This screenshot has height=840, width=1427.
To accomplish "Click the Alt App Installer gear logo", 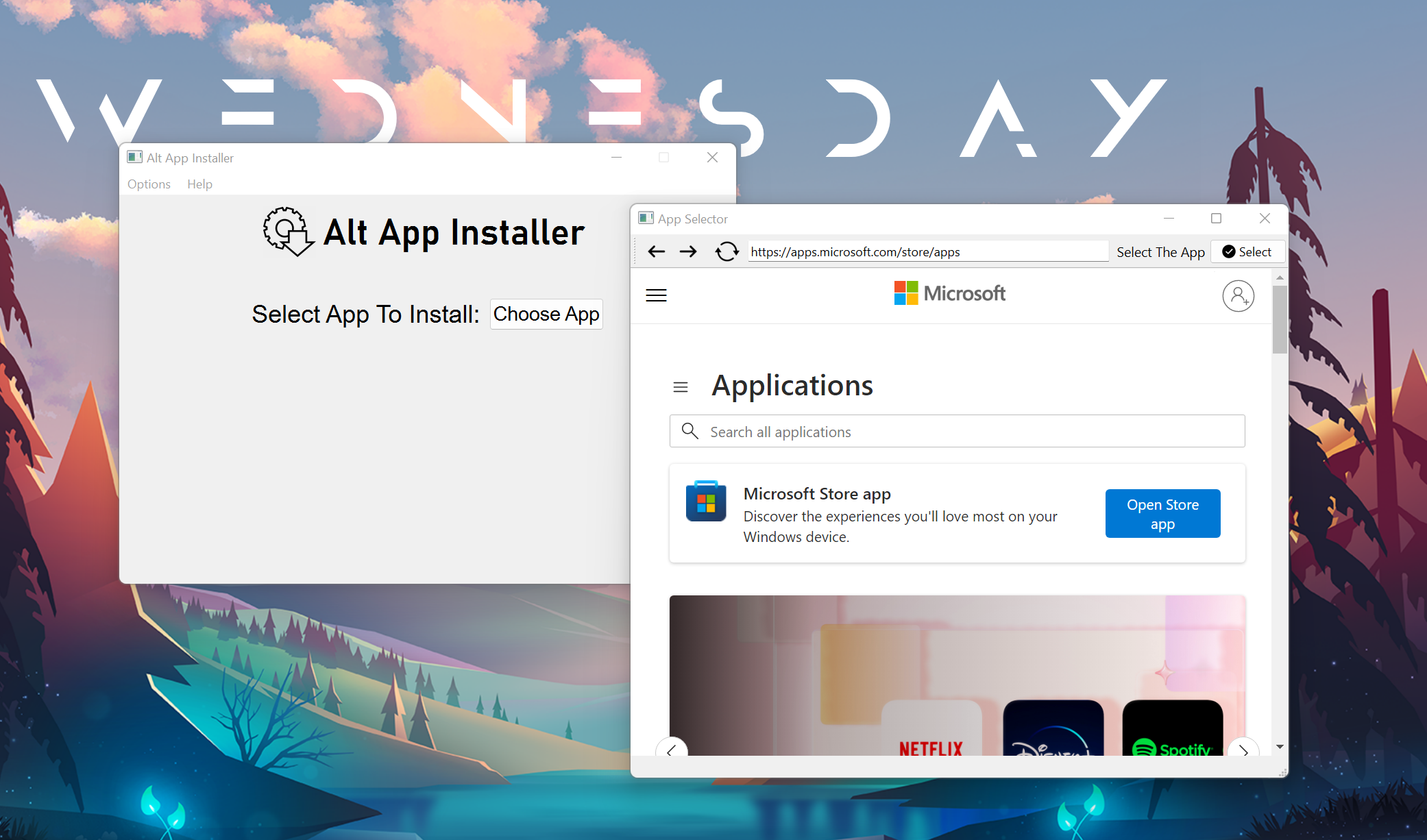I will (288, 232).
